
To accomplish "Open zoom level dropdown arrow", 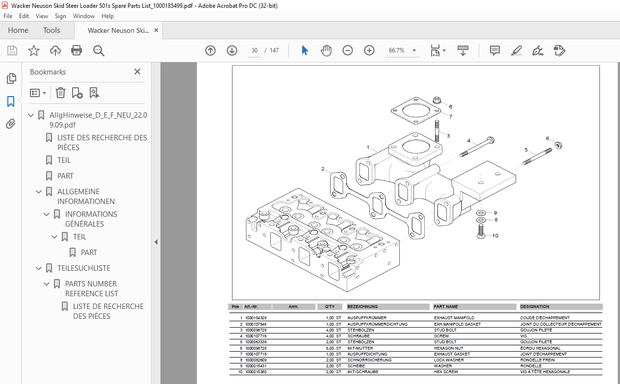I will click(414, 51).
